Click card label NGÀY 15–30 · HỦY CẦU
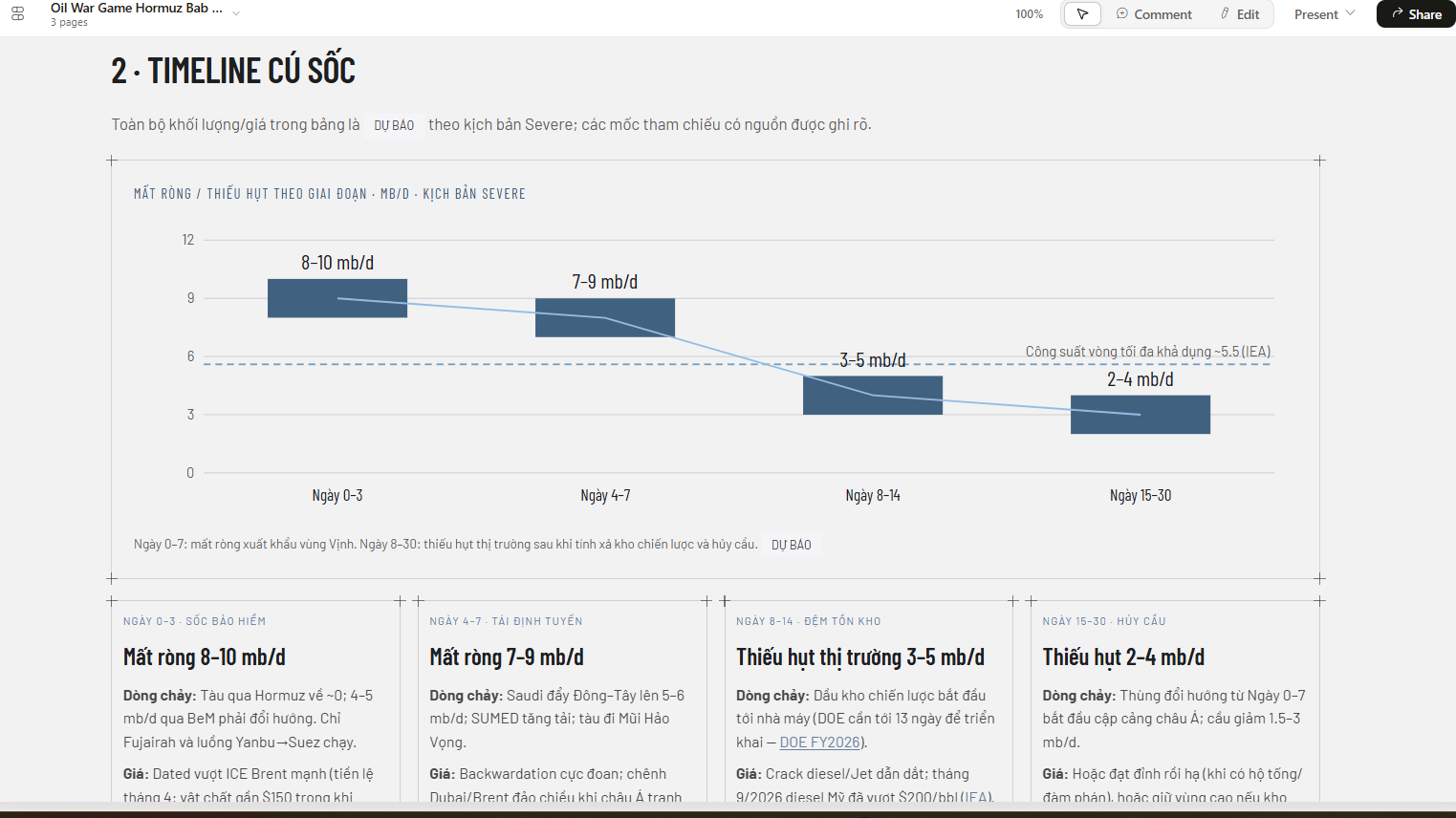This screenshot has height=818, width=1456. point(1104,621)
